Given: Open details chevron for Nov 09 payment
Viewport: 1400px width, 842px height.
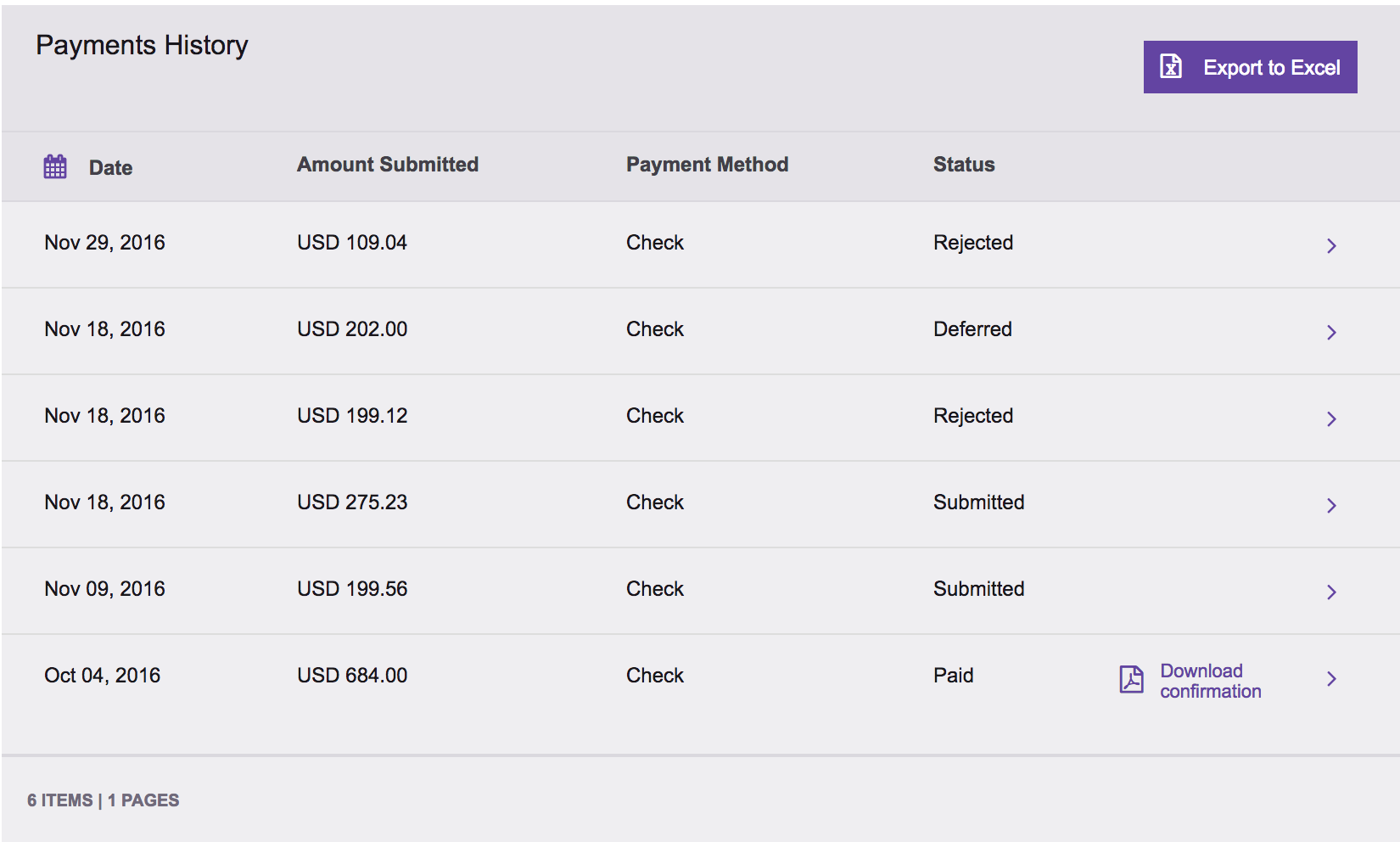Looking at the screenshot, I should click(1331, 592).
